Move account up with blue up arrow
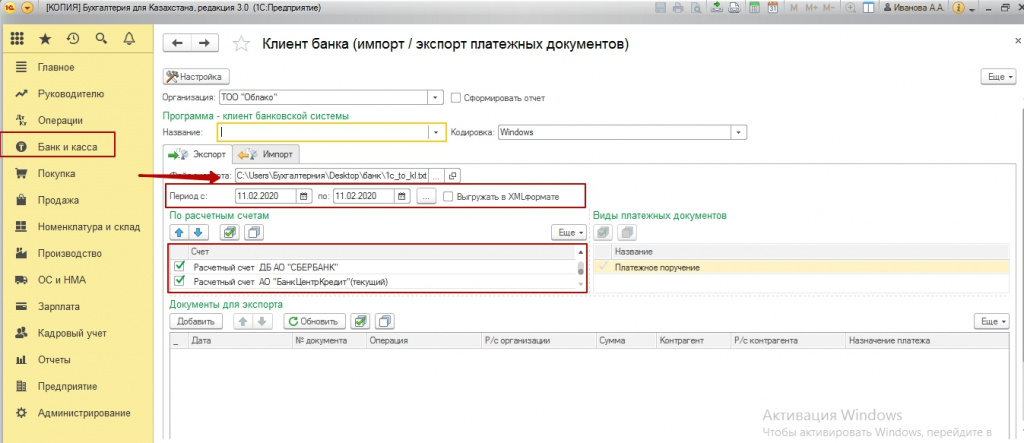The height and width of the screenshot is (443, 1024). (178, 232)
